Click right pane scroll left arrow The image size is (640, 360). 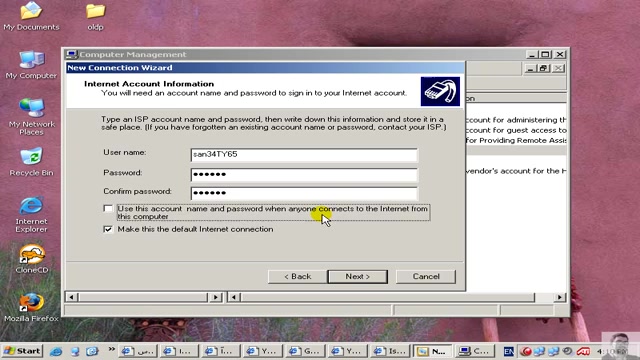(233, 297)
